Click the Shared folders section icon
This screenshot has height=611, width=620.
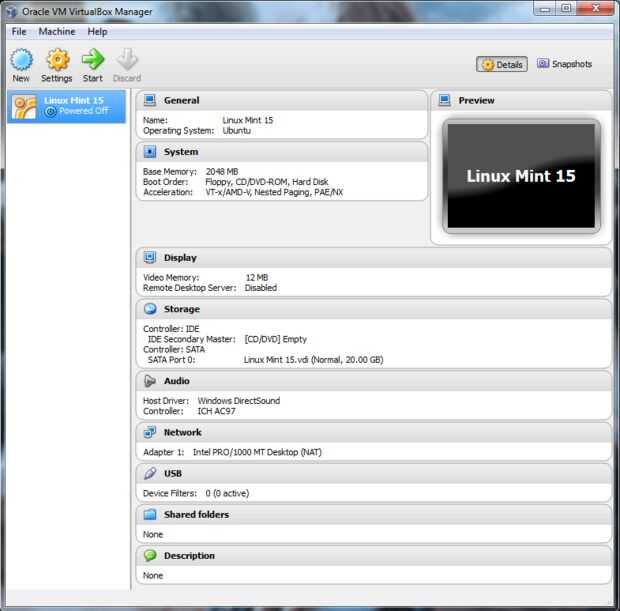click(149, 515)
